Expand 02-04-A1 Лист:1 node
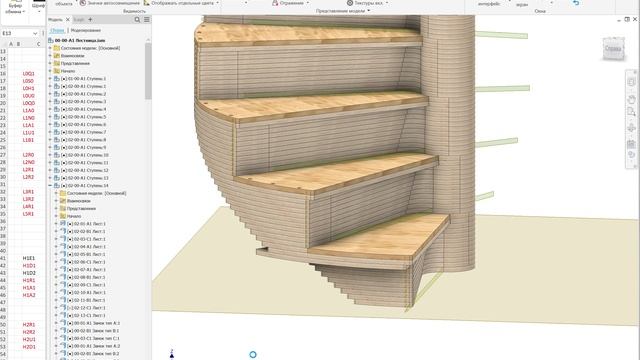Viewport: 640px width, 360px height. coord(56,247)
